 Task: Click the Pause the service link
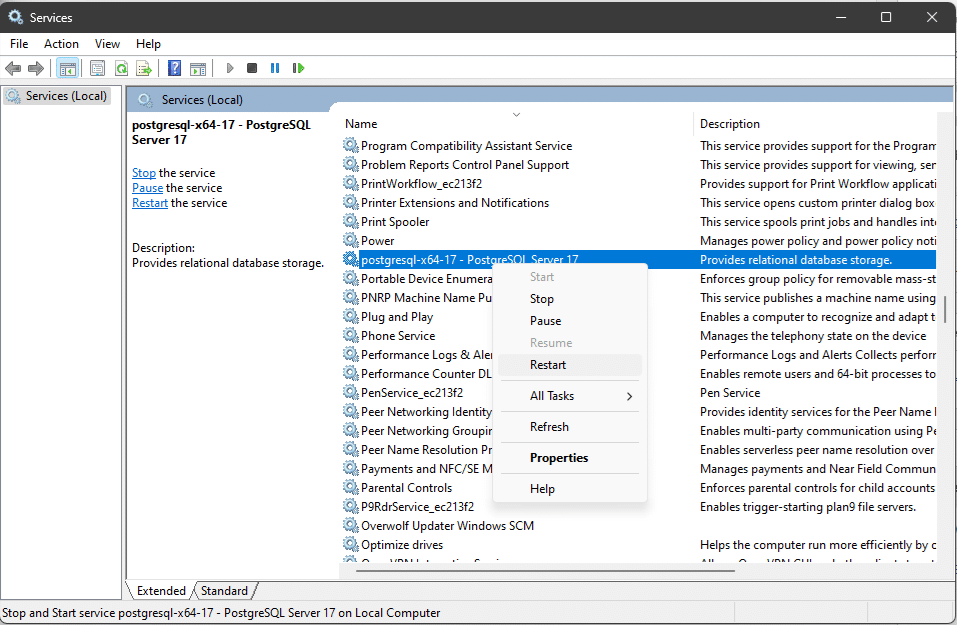147,188
